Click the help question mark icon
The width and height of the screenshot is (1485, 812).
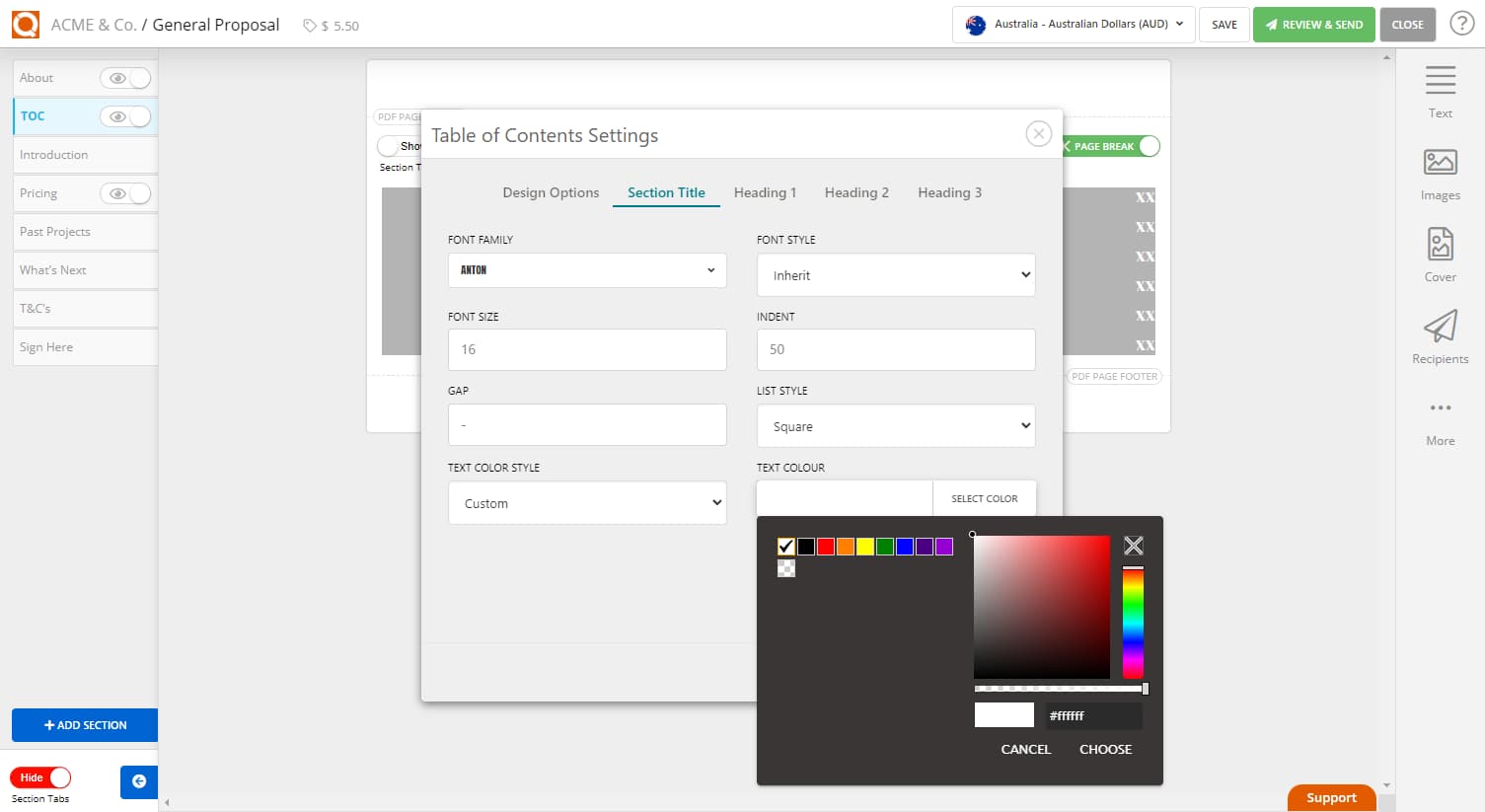point(1461,24)
